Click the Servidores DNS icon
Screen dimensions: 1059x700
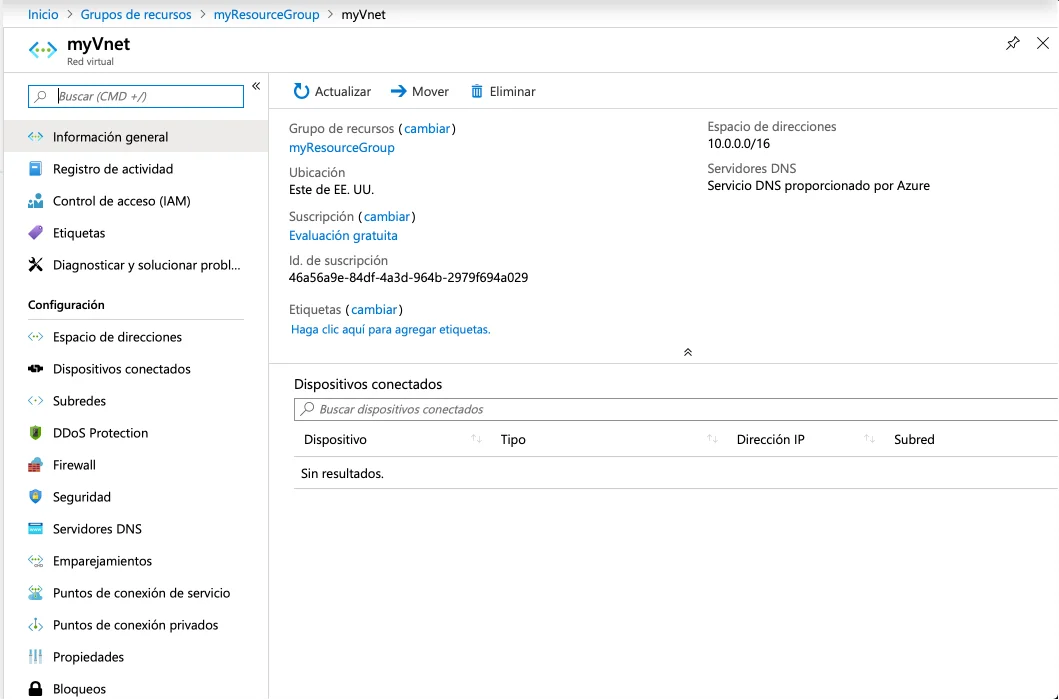coord(35,529)
